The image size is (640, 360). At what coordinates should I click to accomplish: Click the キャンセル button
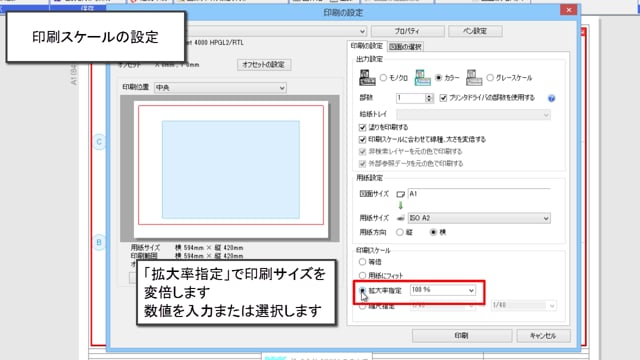click(543, 336)
